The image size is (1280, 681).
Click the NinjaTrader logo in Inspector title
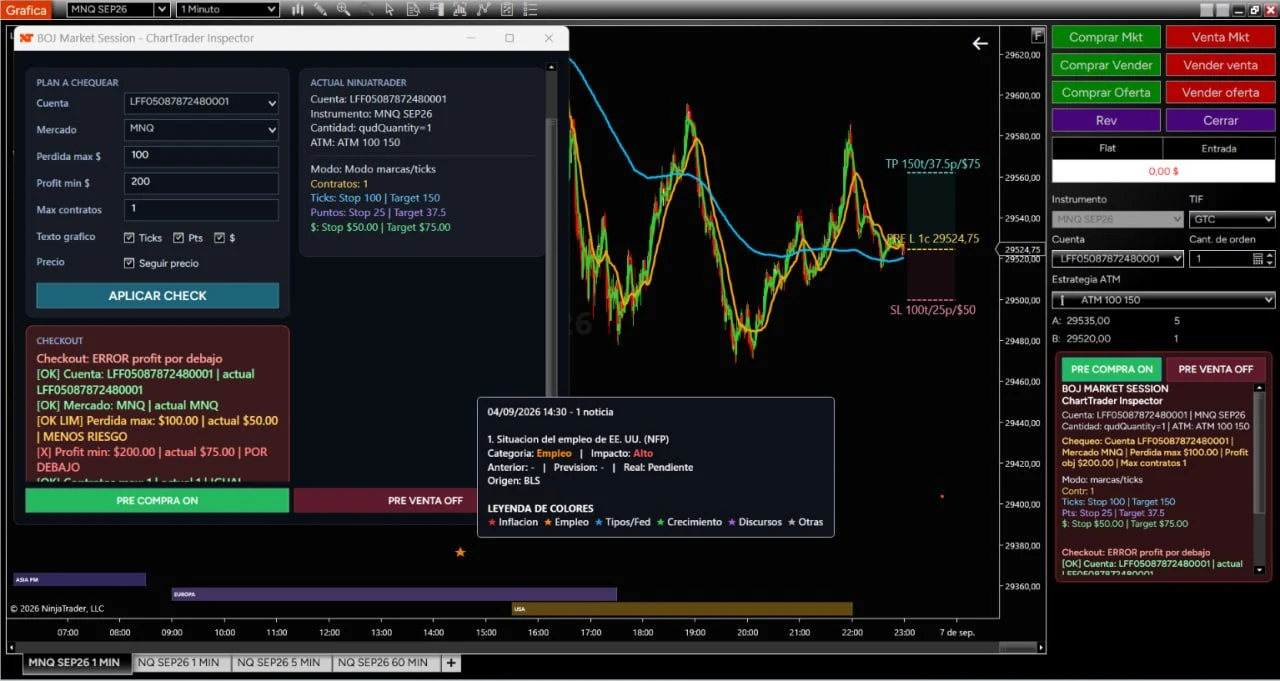pos(26,38)
